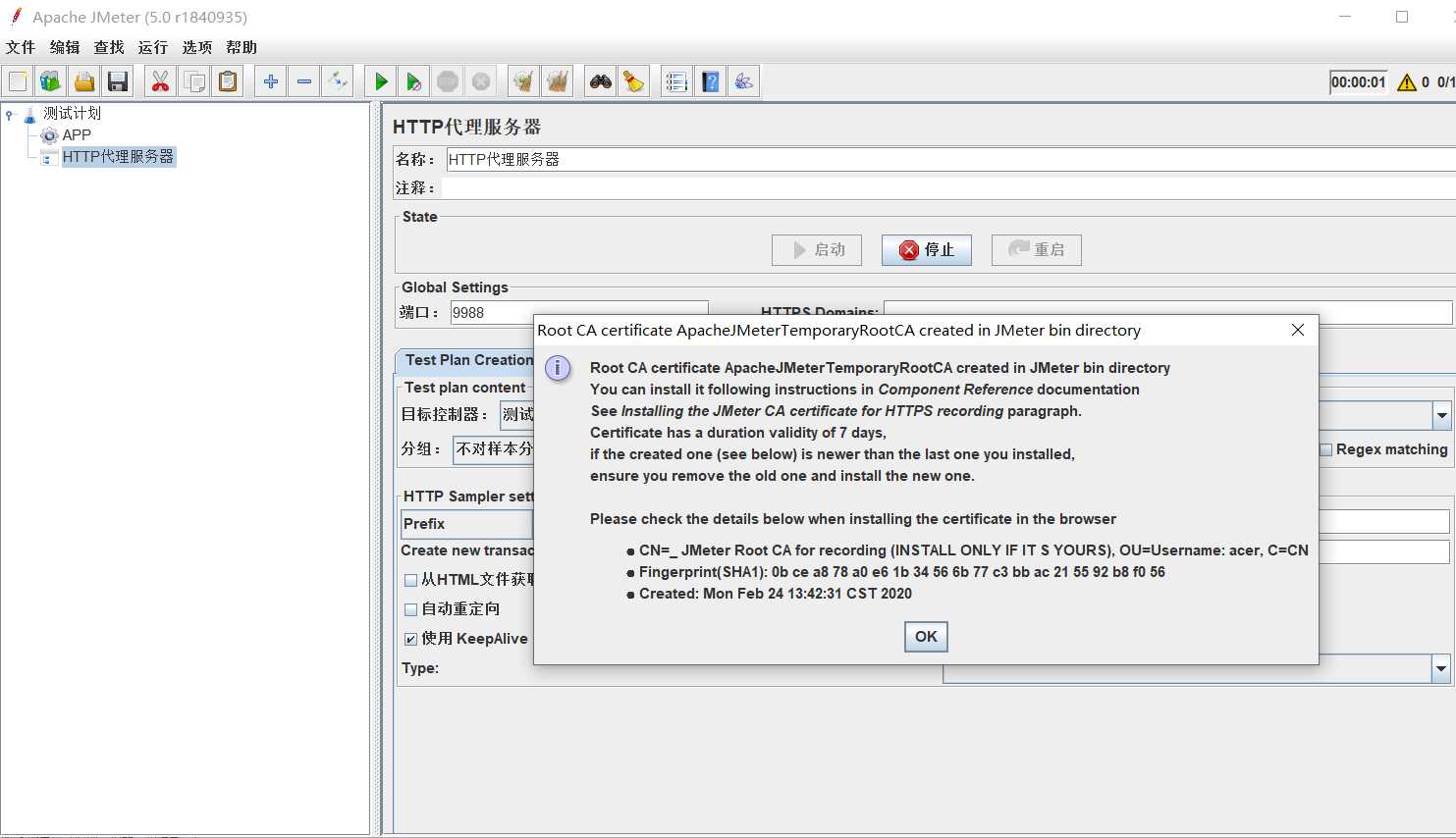
Task: Click the New test plan icon
Action: [18, 81]
